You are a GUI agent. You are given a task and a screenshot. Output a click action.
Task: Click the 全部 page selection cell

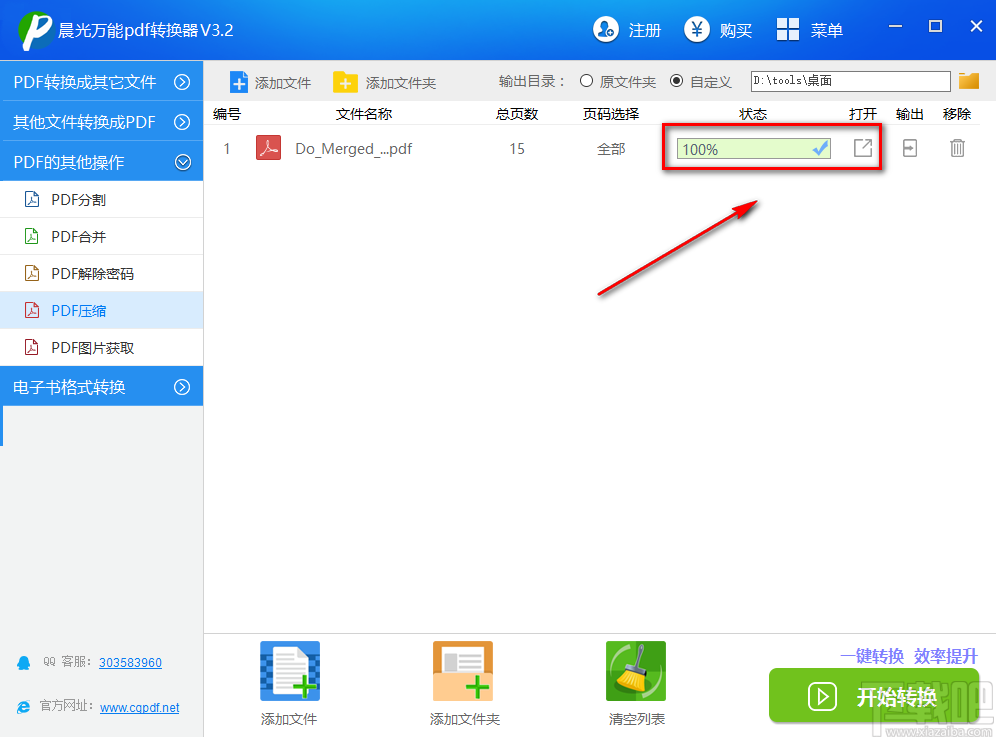[x=611, y=149]
